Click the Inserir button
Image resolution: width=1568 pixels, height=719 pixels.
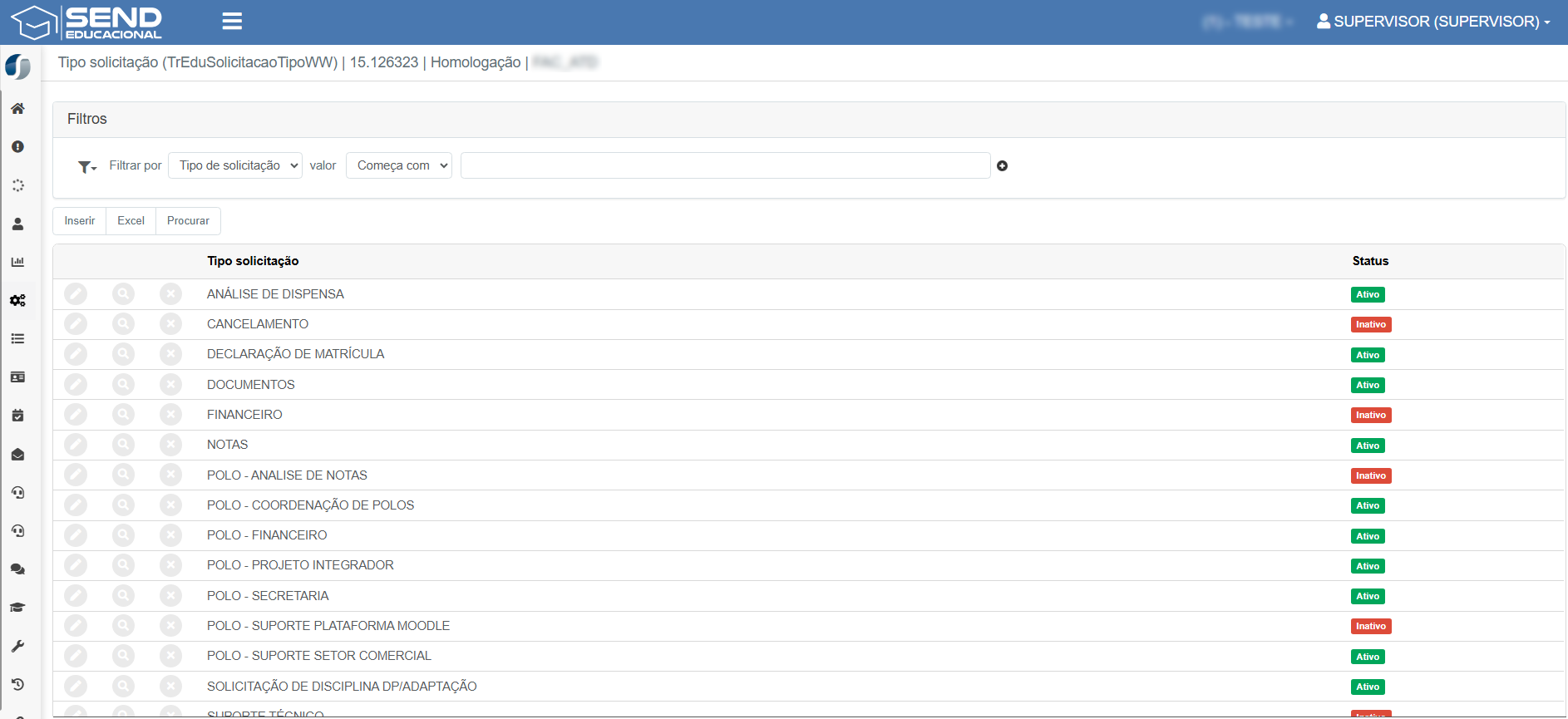click(80, 221)
